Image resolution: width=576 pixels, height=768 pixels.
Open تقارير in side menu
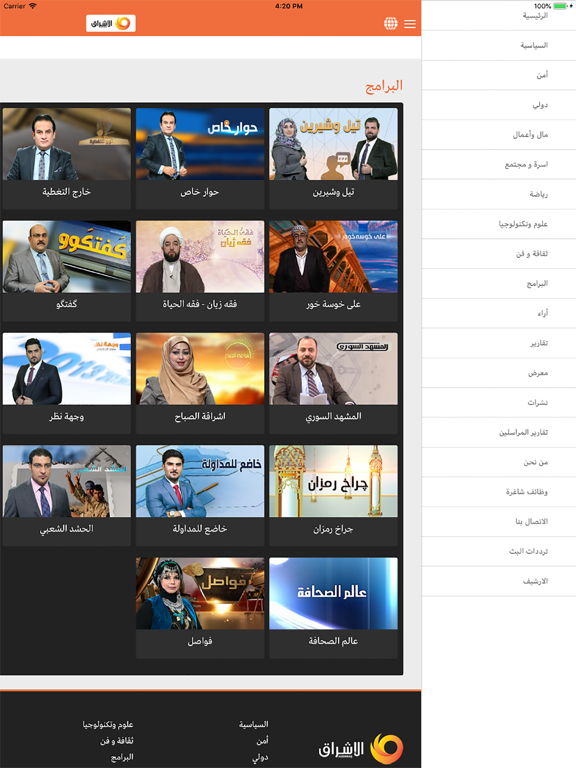499,343
